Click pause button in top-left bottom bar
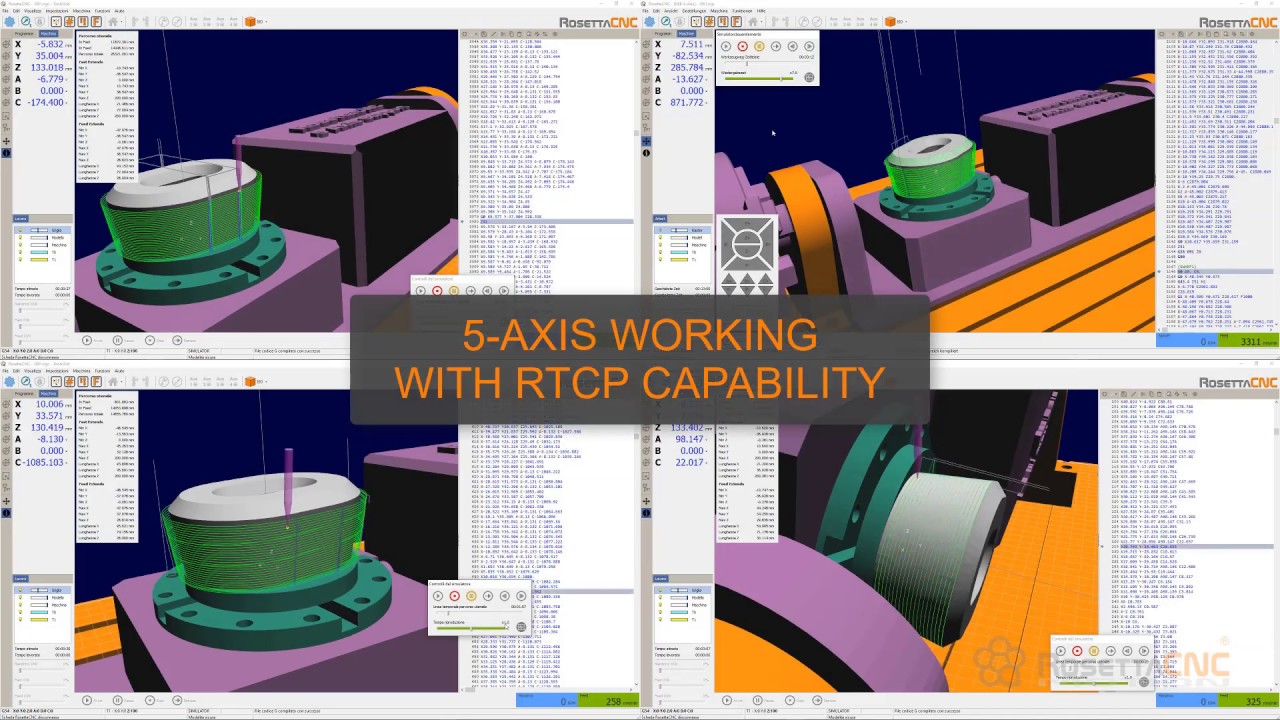This screenshot has width=1280, height=720. coord(118,340)
